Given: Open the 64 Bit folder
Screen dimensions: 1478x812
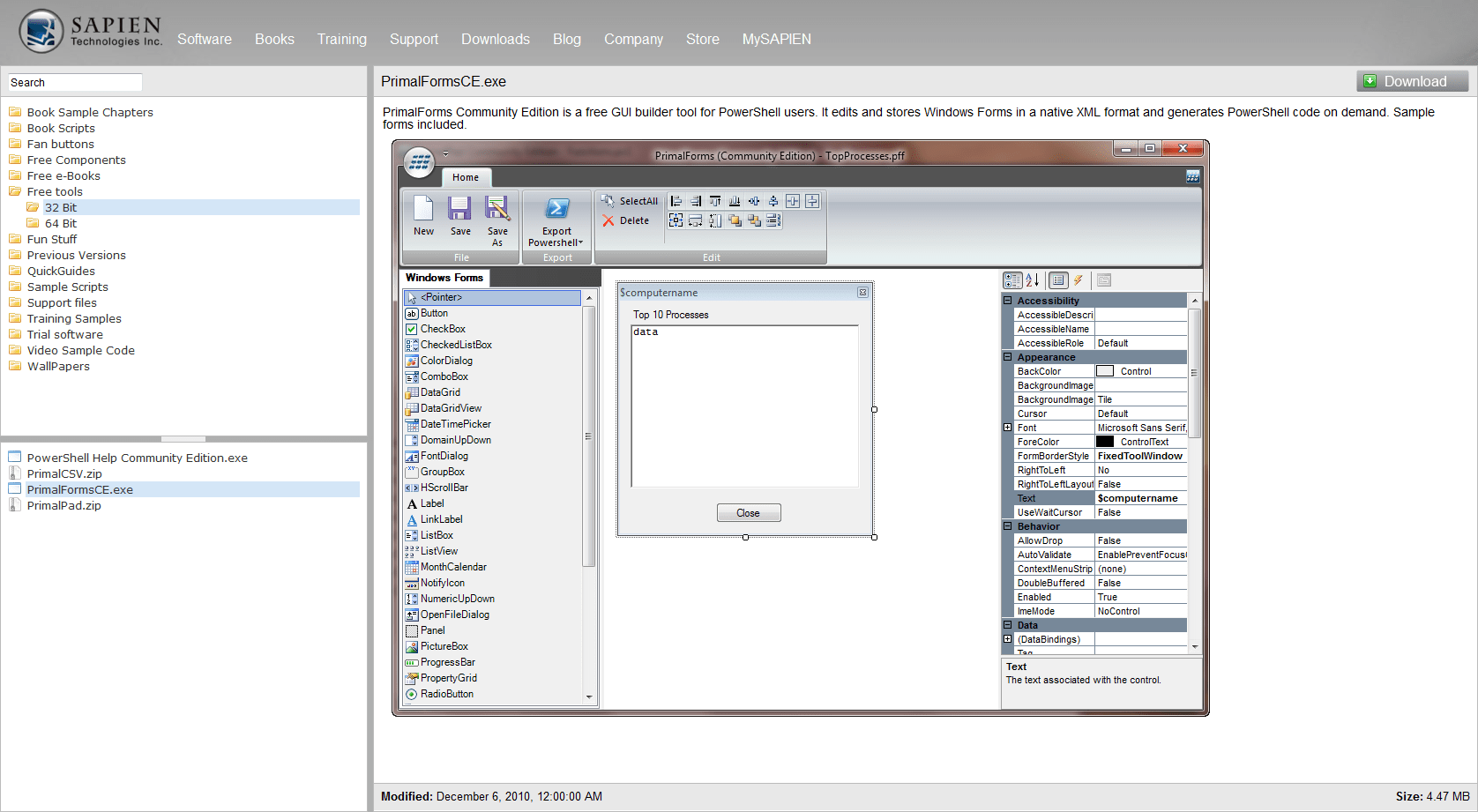Looking at the screenshot, I should [61, 223].
